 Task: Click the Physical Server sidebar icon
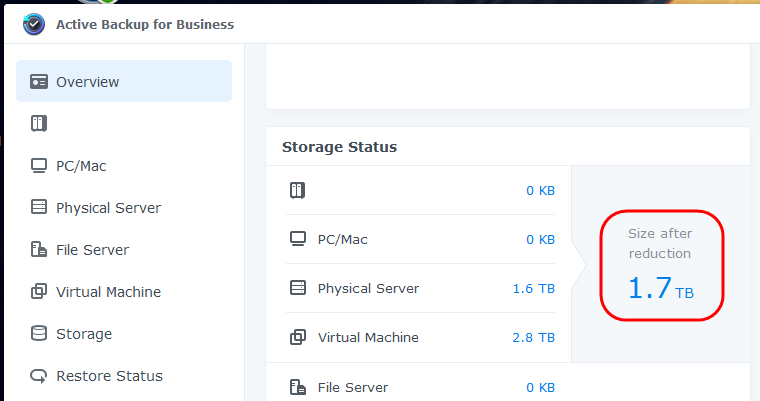click(x=39, y=207)
